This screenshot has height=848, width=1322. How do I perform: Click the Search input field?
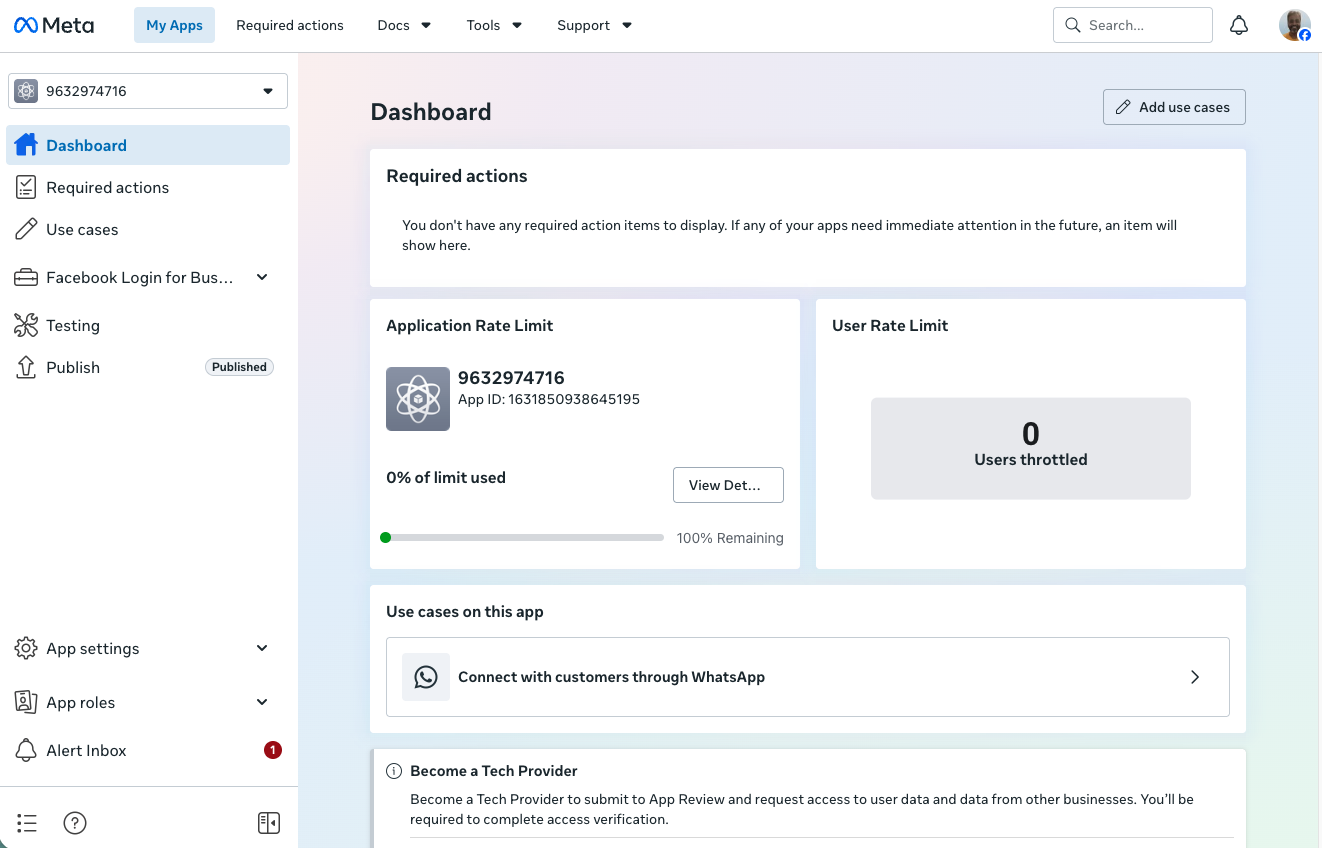[x=1133, y=25]
